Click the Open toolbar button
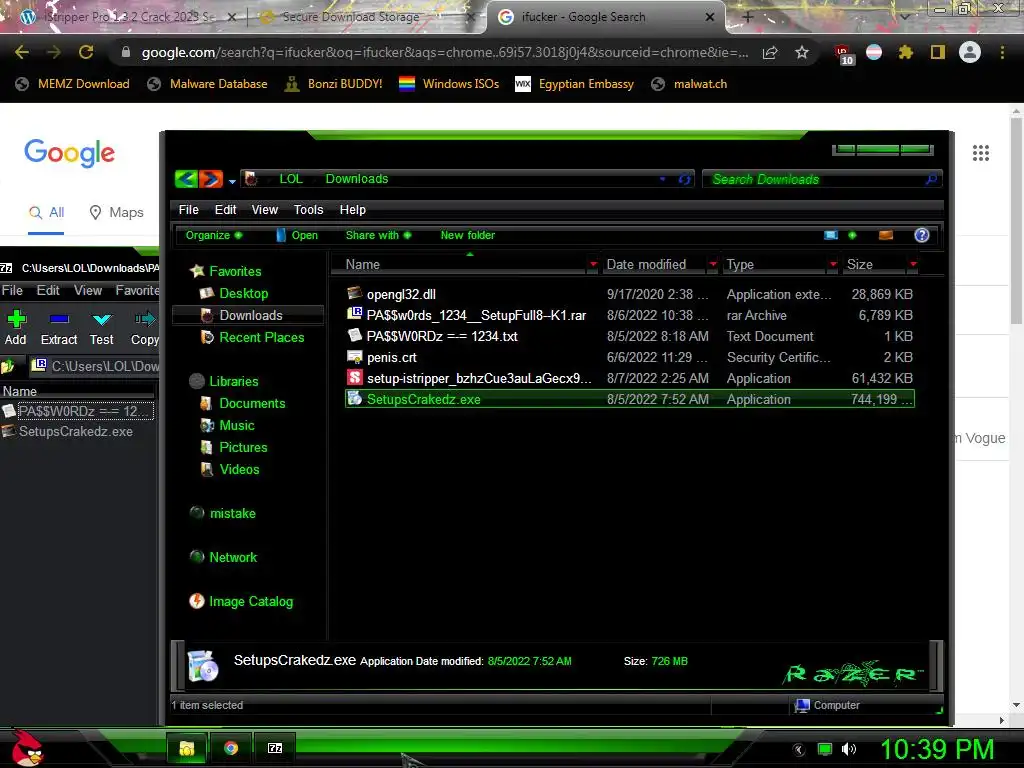Viewport: 1024px width, 768px height. [297, 235]
